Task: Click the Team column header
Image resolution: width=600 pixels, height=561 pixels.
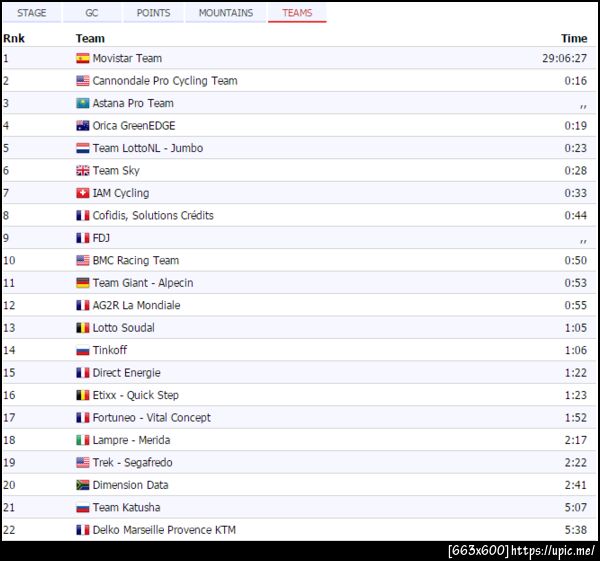Action: [x=90, y=38]
